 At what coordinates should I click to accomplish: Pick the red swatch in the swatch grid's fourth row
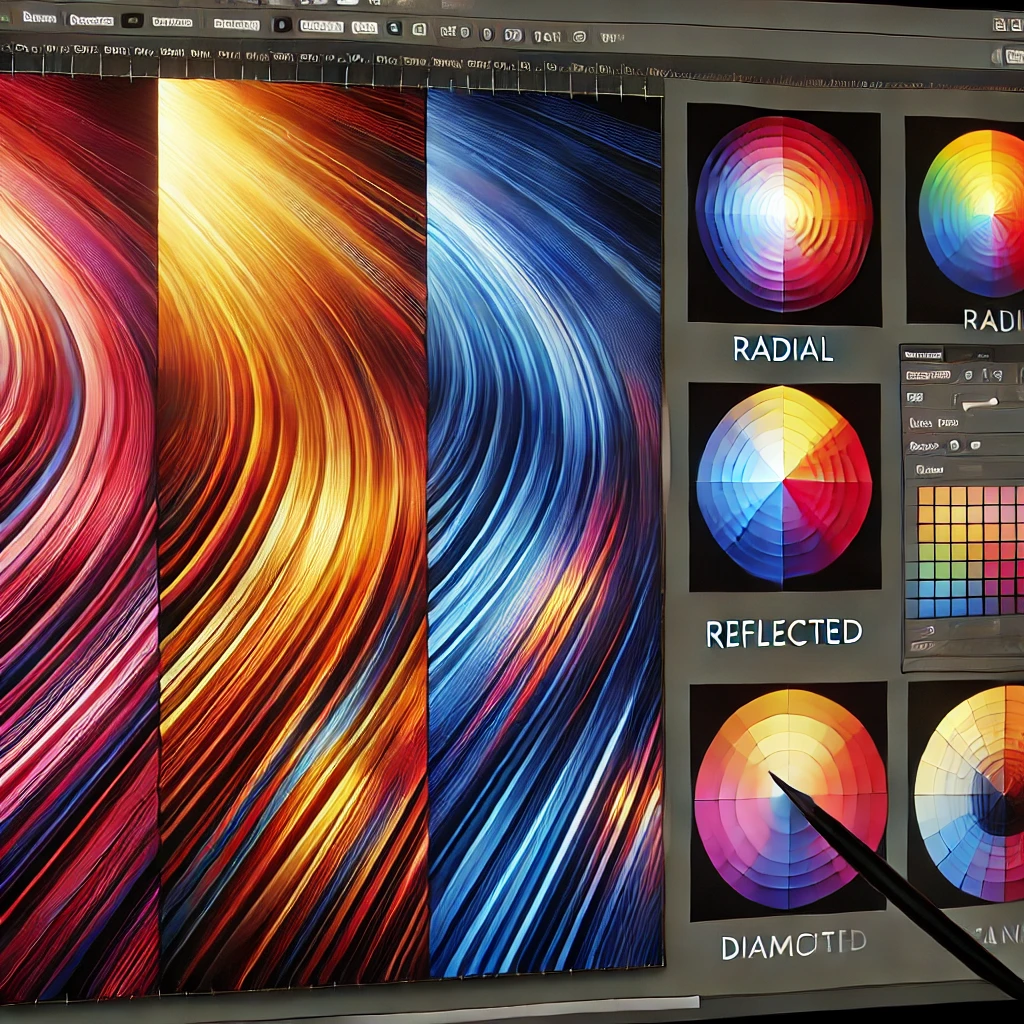991,551
